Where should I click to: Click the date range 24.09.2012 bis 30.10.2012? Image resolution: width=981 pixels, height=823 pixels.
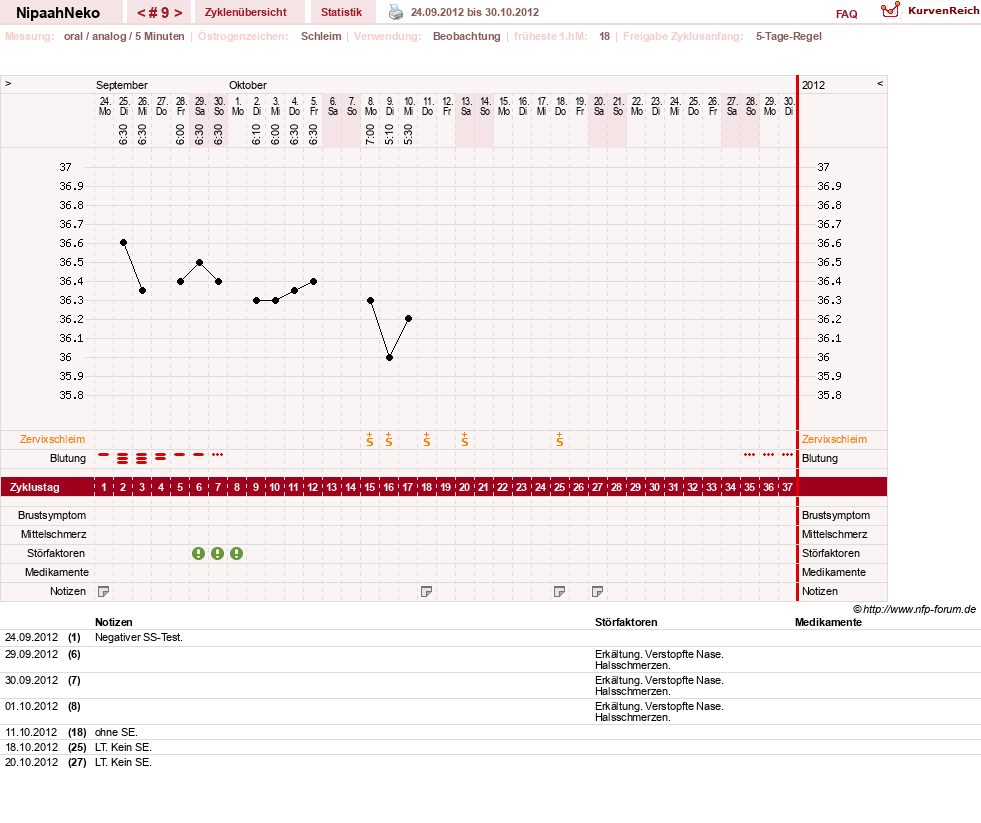coord(474,12)
